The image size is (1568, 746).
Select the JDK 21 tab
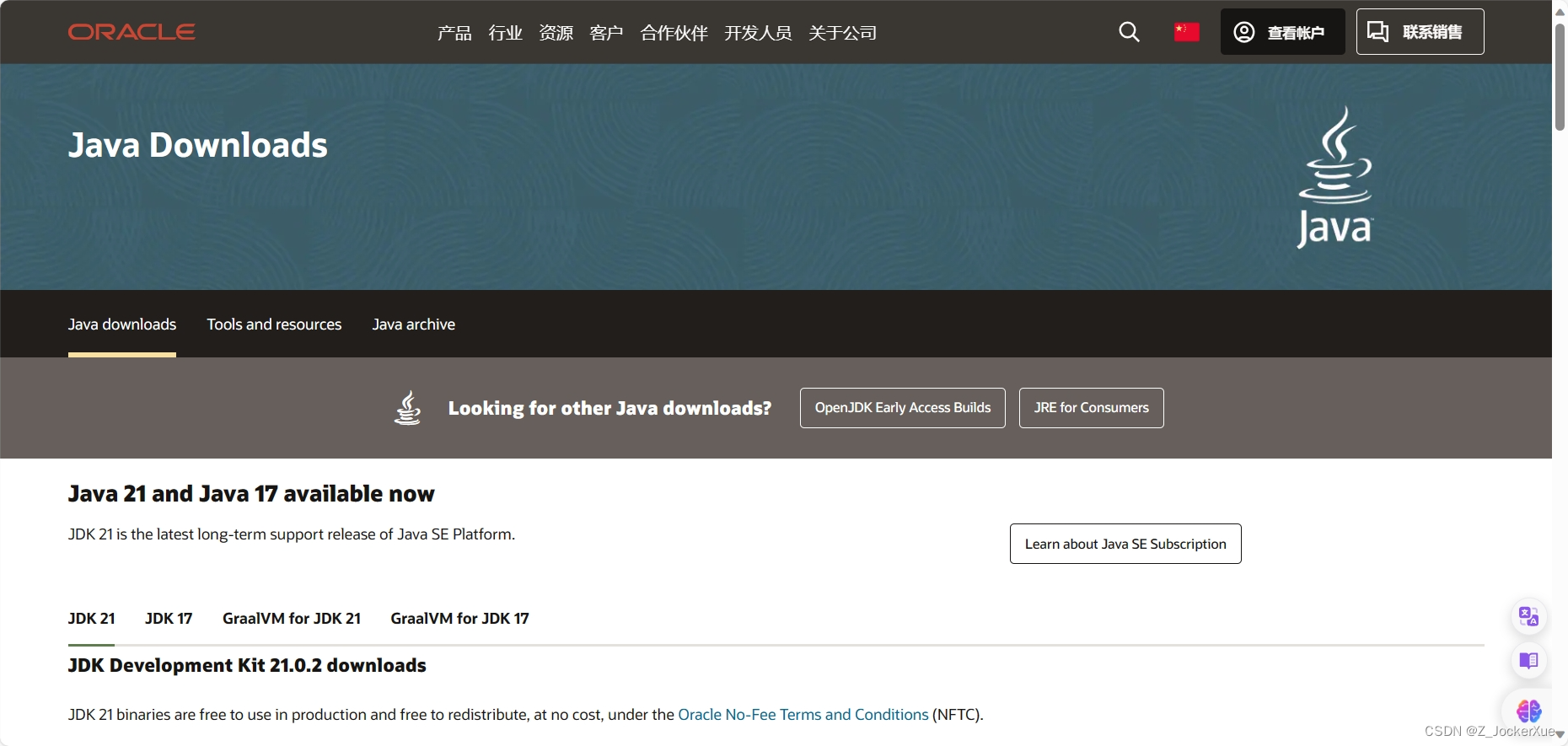click(x=91, y=619)
